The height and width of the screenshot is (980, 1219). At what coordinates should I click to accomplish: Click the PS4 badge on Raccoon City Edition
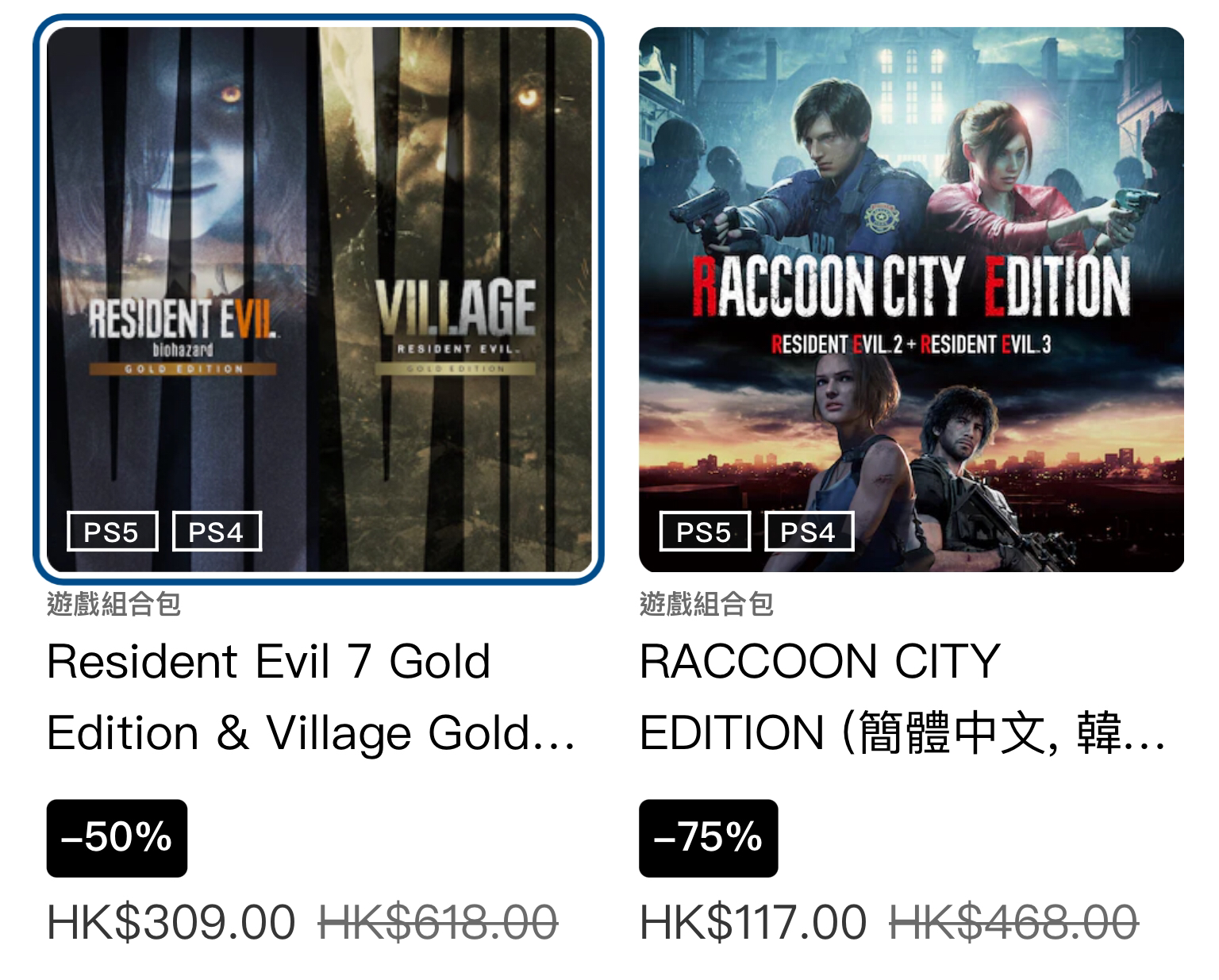click(809, 532)
